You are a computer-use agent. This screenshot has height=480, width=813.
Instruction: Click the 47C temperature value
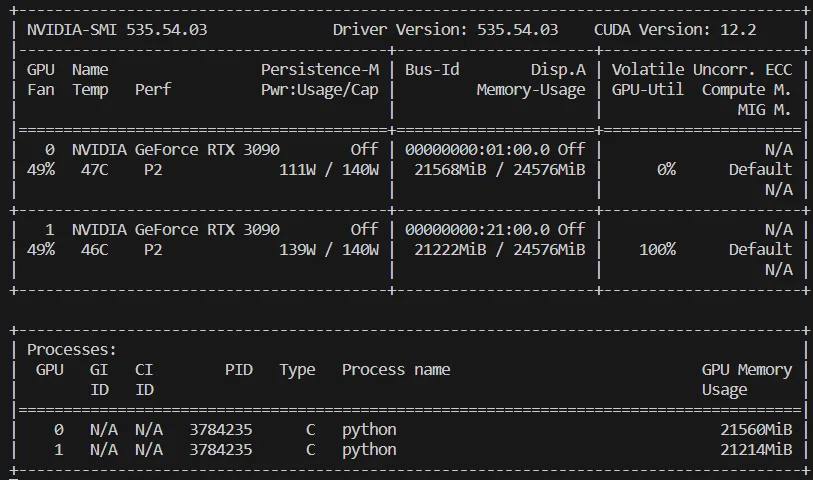(x=94, y=170)
